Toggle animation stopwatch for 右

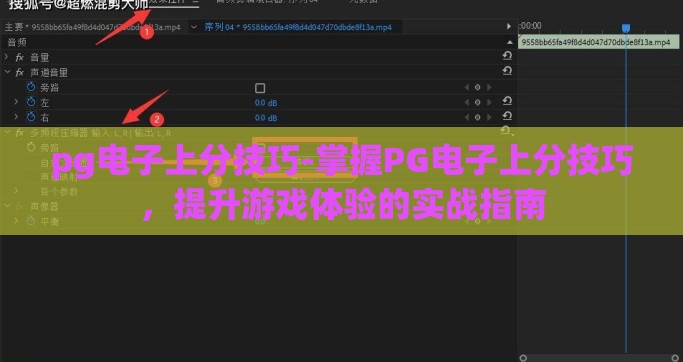coord(31,117)
